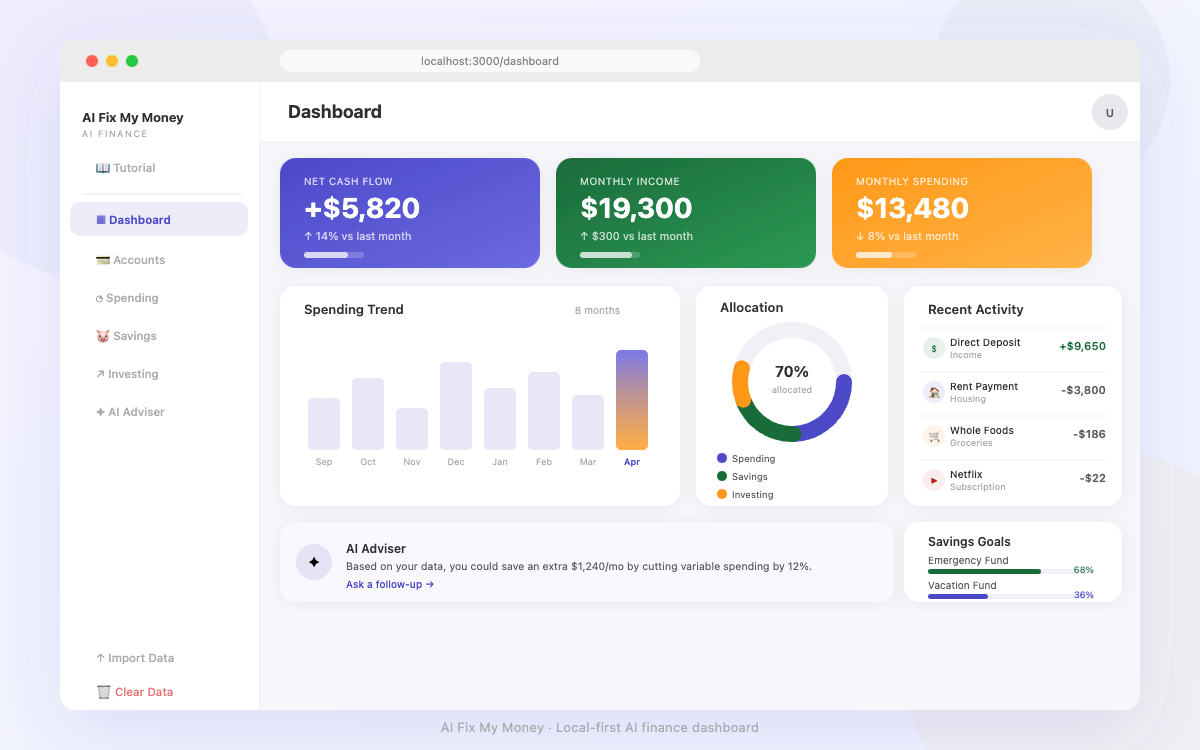Select the April bar in Spending Trend

pos(632,400)
